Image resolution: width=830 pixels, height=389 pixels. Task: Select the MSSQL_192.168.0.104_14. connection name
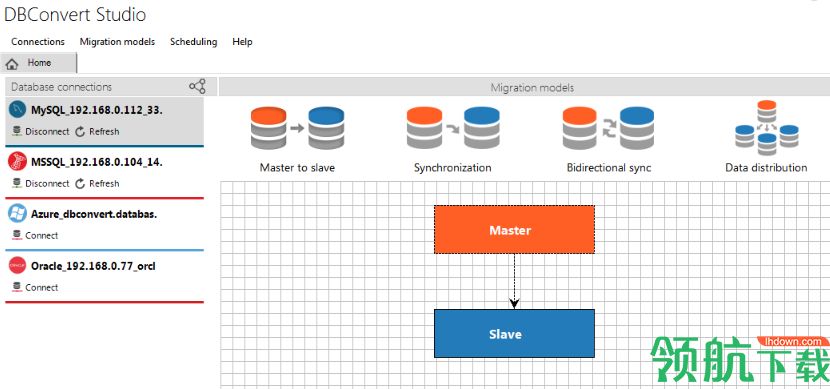click(x=97, y=162)
